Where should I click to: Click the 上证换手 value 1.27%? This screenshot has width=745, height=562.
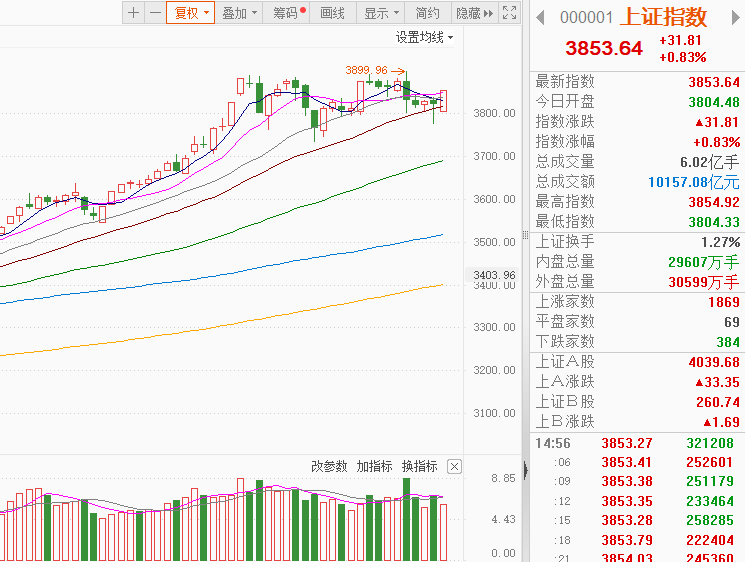[x=720, y=242]
